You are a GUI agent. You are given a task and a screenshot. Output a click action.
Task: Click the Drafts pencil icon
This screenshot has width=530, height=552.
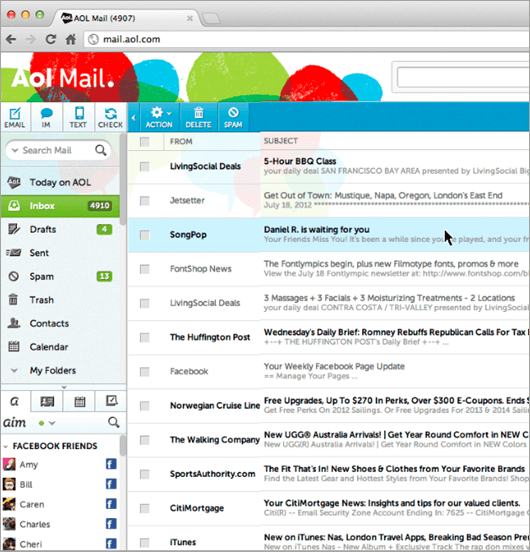pyautogui.click(x=14, y=229)
